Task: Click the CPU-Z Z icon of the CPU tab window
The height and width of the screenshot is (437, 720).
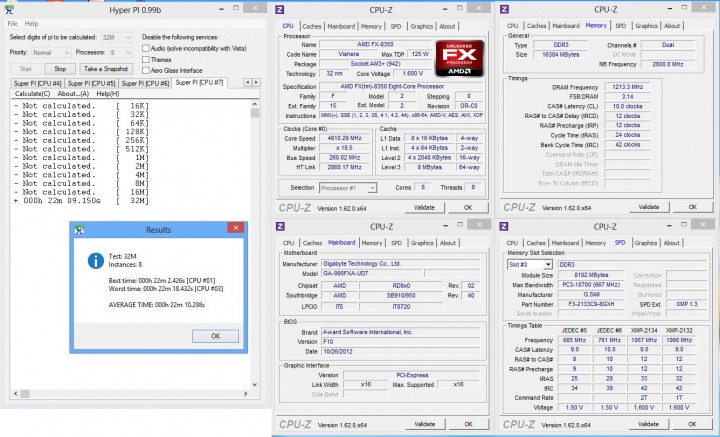Action: [280, 9]
